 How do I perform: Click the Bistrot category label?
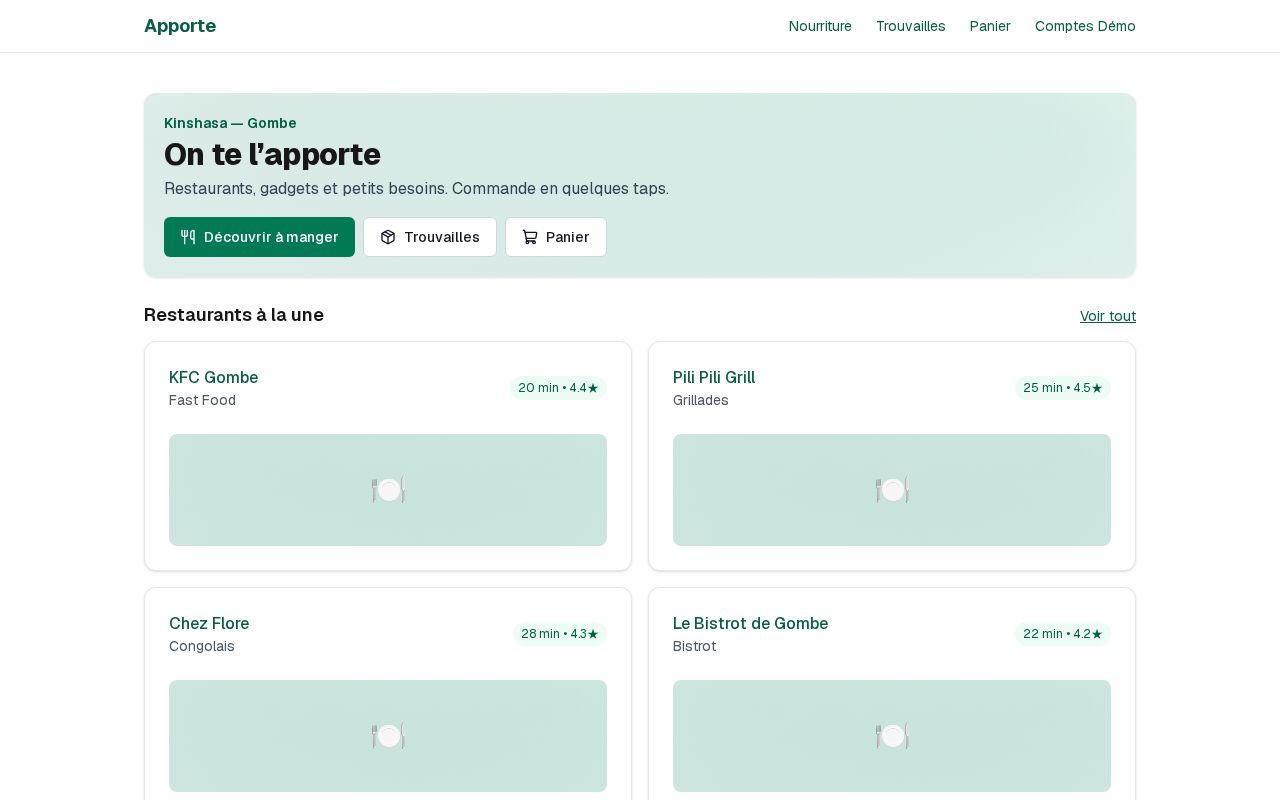coord(695,646)
